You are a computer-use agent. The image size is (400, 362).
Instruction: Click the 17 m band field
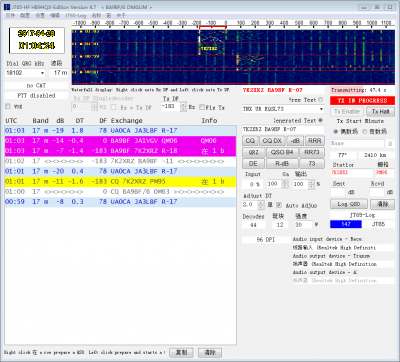[x=59, y=73]
